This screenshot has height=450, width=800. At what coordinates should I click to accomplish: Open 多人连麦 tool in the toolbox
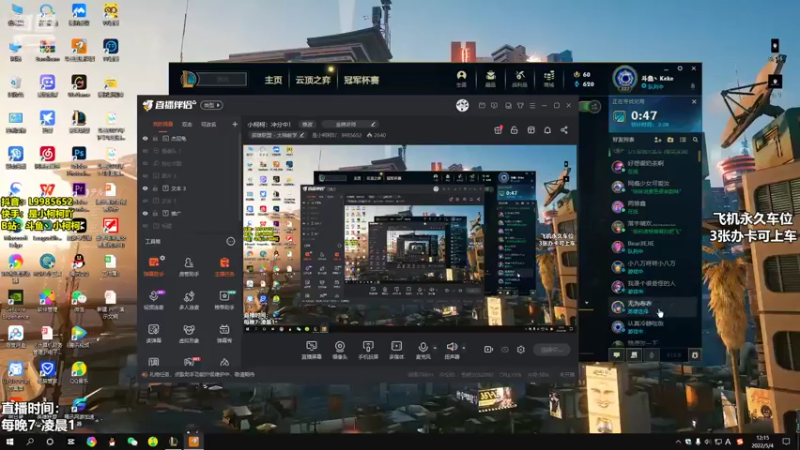[188, 300]
